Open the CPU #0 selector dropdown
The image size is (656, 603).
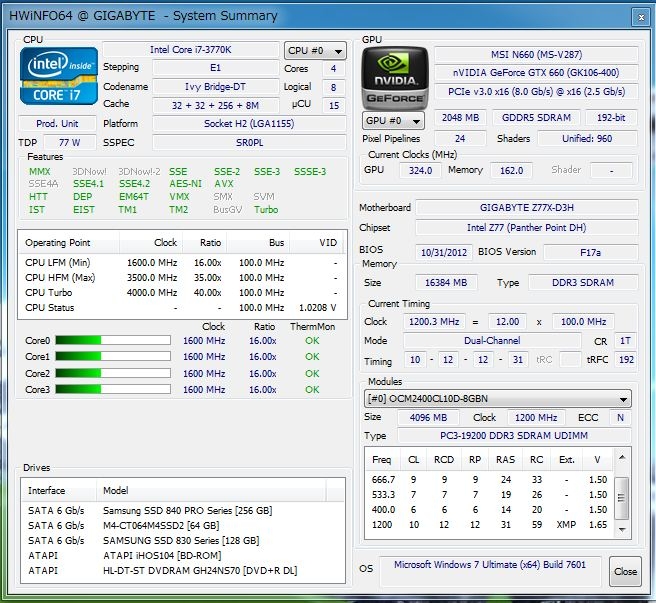point(315,50)
